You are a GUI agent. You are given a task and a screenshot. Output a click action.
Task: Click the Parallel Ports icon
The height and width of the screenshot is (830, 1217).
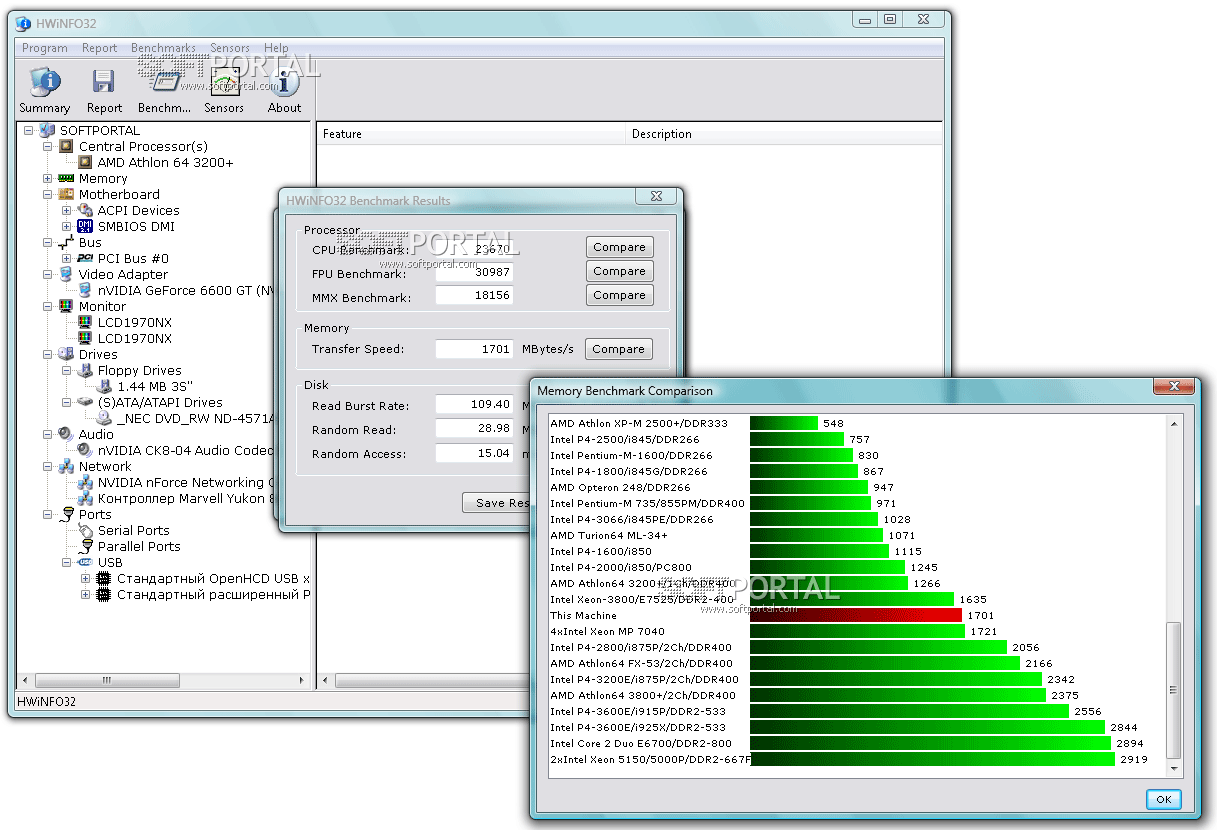[x=85, y=546]
